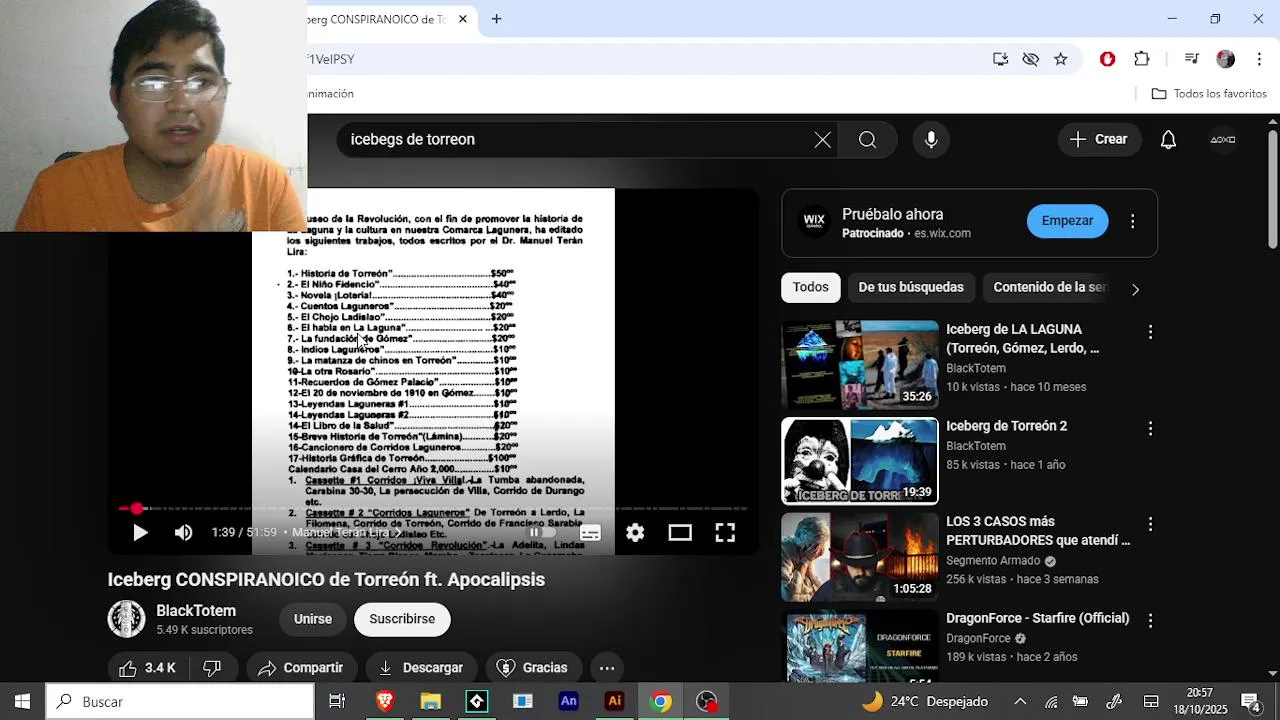Viewport: 1280px width, 720px height.
Task: Click the page vertical scrollbar
Action: (1272, 190)
